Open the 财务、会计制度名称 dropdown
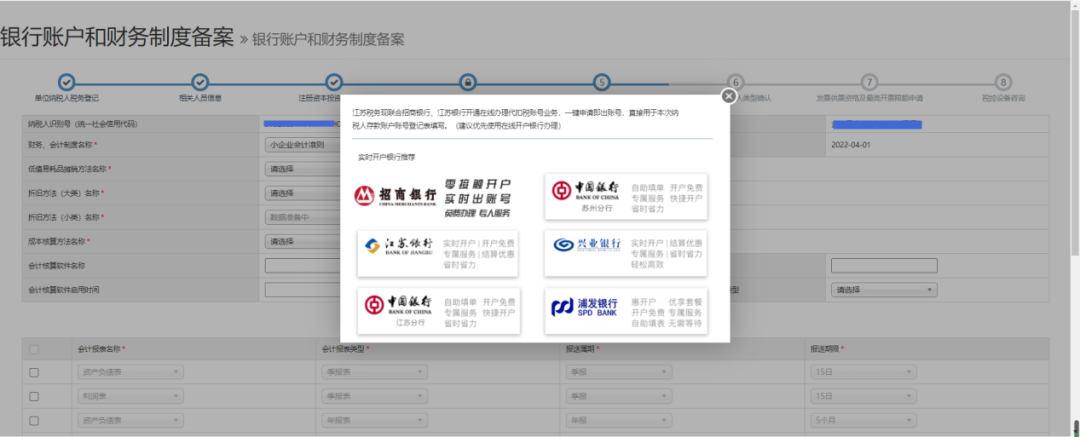The image size is (1080, 437). tap(302, 145)
